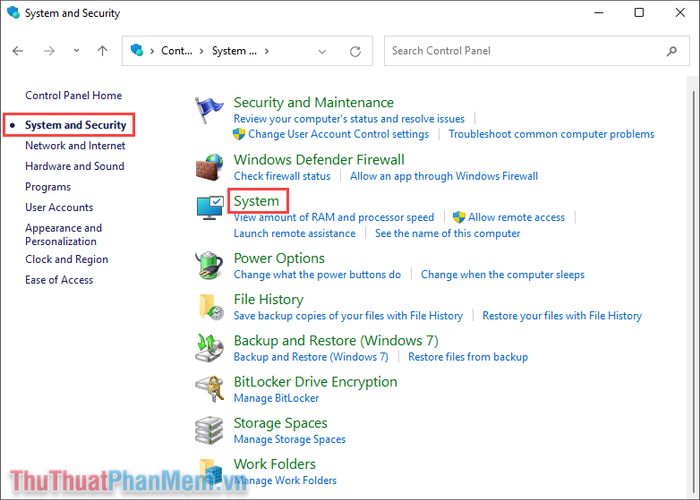Image resolution: width=700 pixels, height=500 pixels.
Task: Open the Backup and Restore (Windows 7) heading
Action: 336,340
